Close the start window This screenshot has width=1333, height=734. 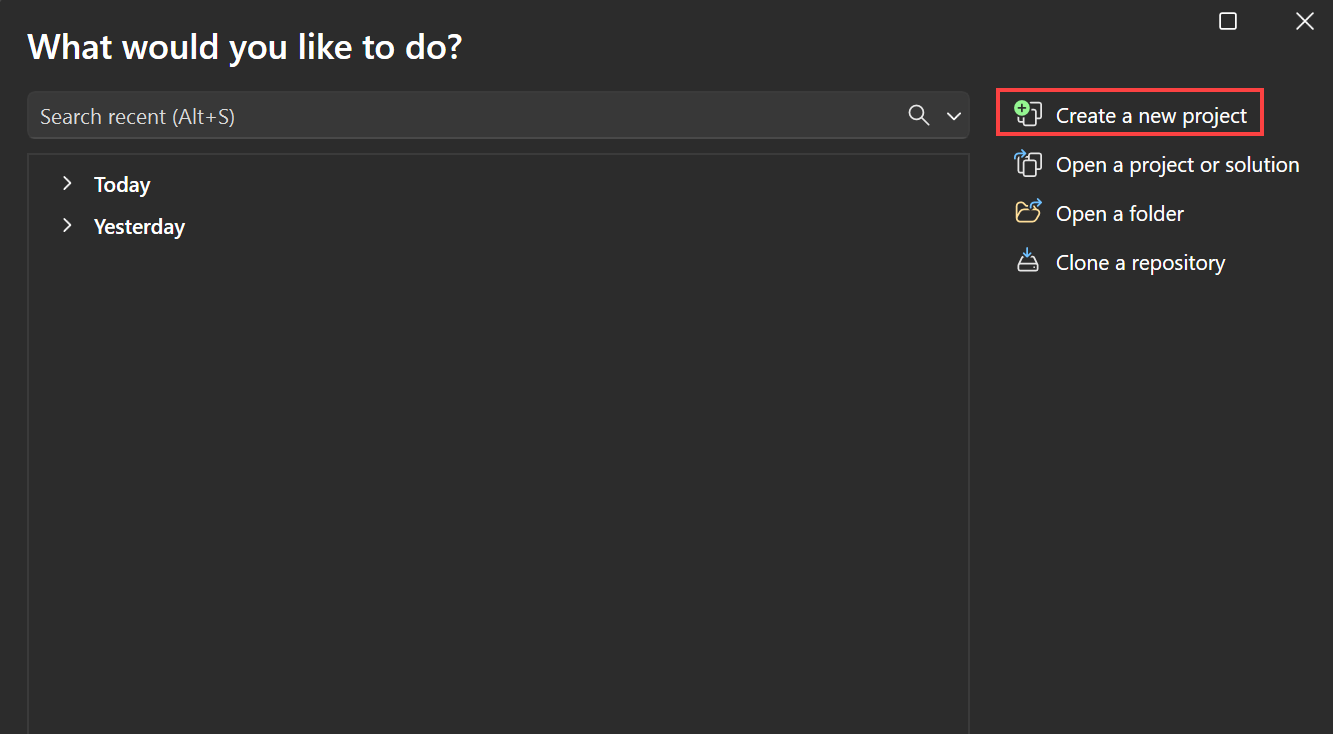pyautogui.click(x=1304, y=21)
